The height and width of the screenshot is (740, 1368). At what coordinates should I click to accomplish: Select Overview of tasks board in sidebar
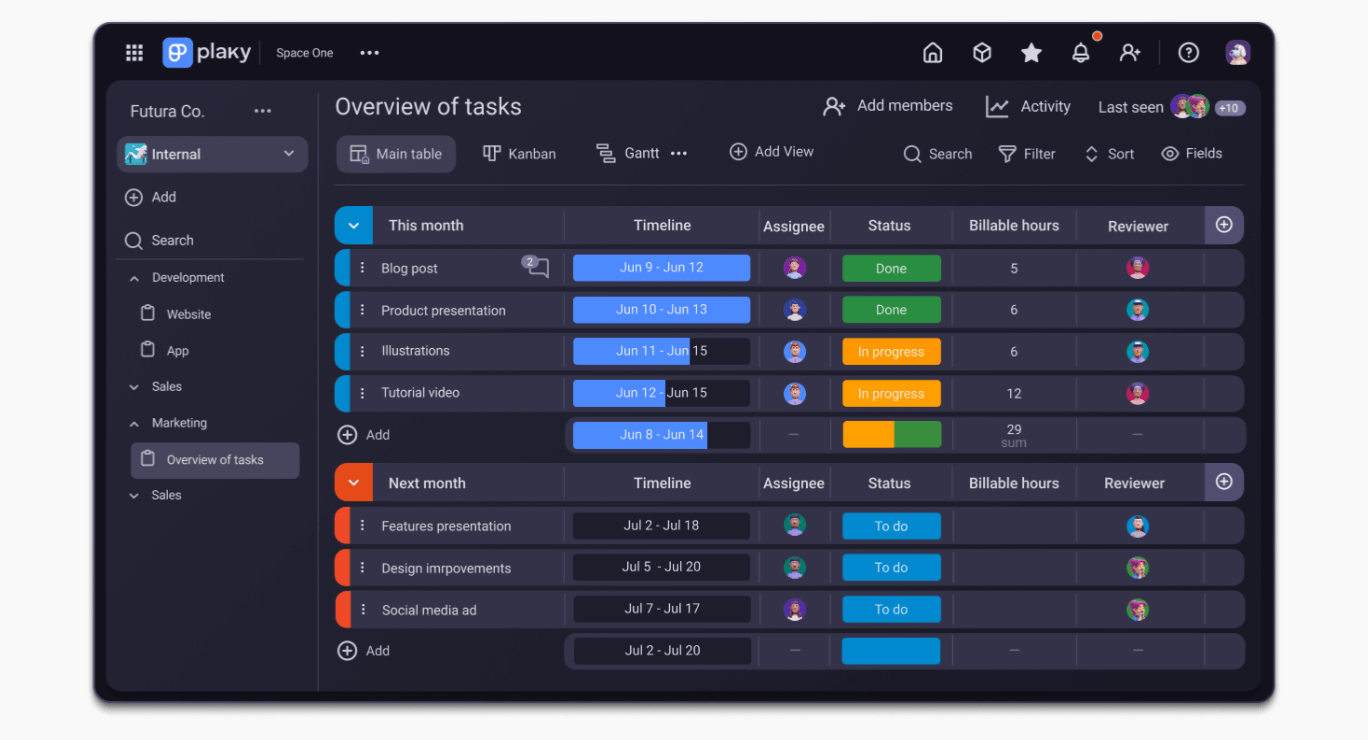point(215,460)
